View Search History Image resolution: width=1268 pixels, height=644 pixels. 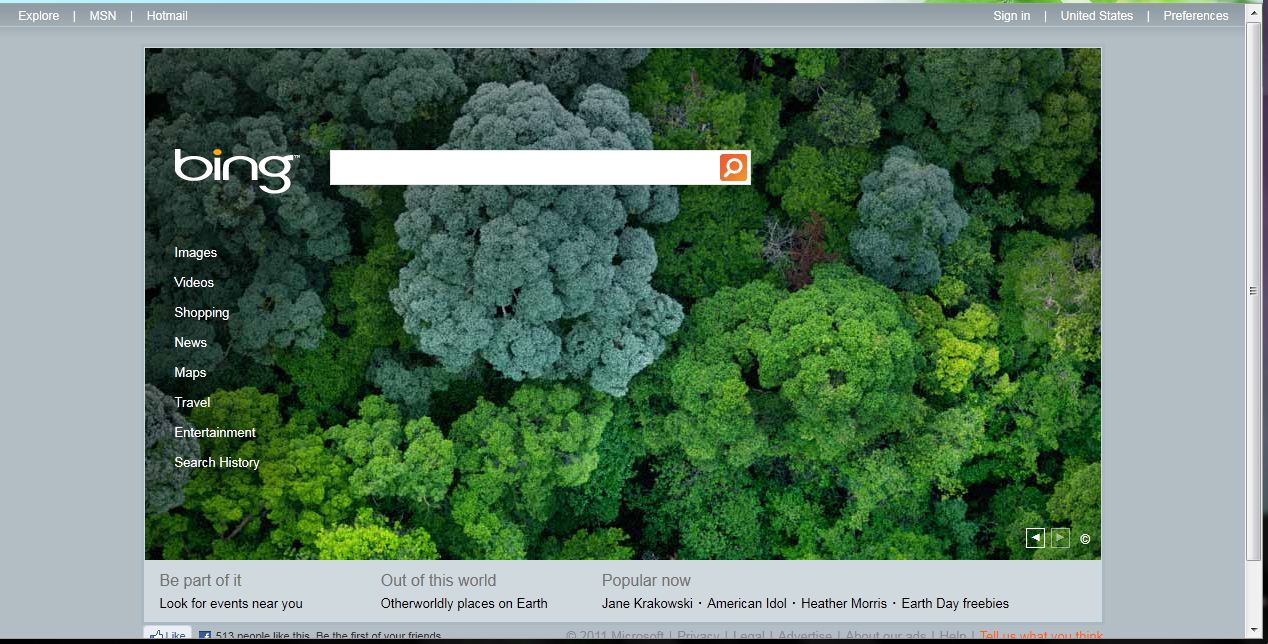[217, 463]
